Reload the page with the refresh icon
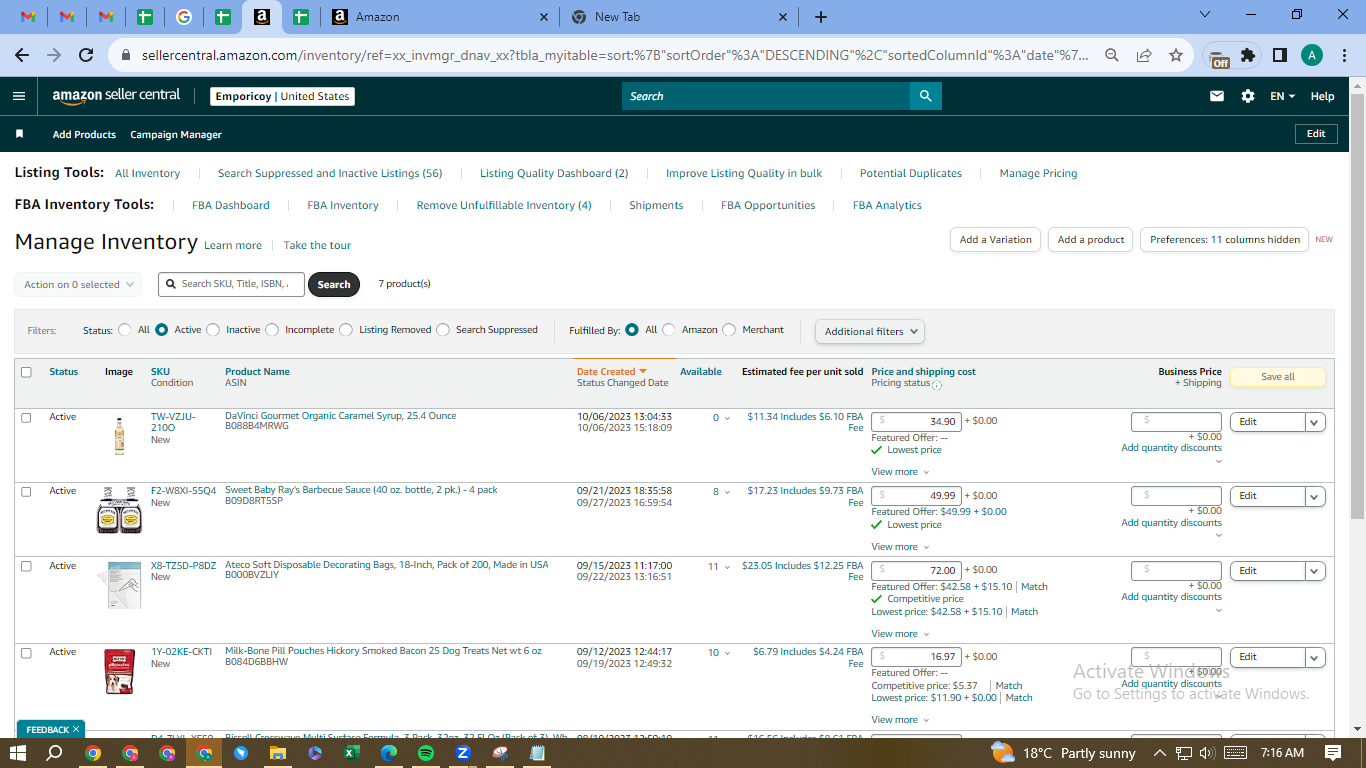The width and height of the screenshot is (1366, 768). click(86, 56)
